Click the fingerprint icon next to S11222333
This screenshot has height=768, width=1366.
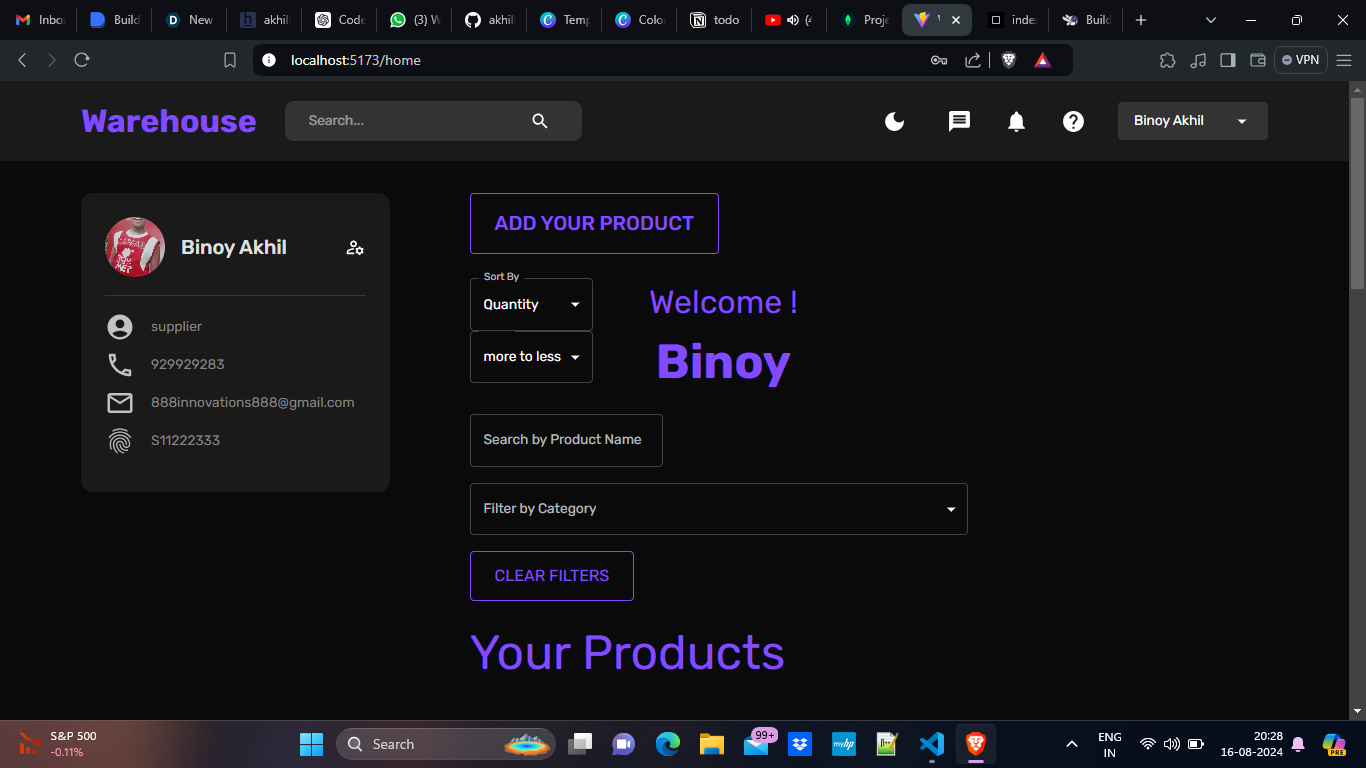pos(120,440)
